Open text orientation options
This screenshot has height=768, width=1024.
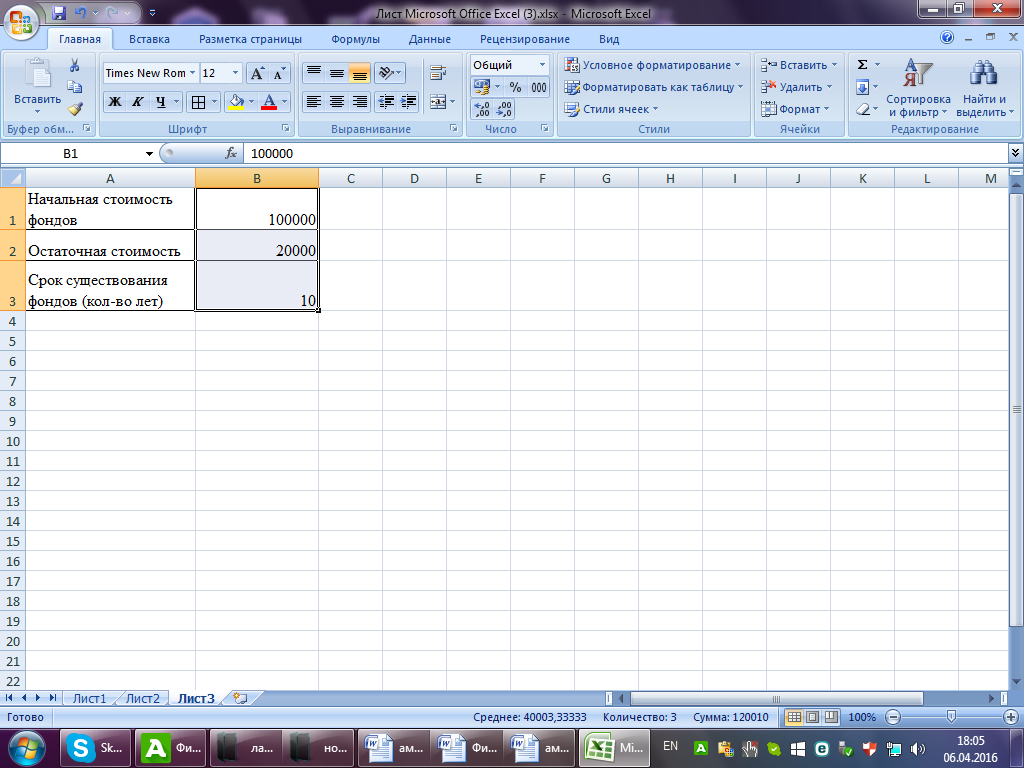(x=390, y=72)
